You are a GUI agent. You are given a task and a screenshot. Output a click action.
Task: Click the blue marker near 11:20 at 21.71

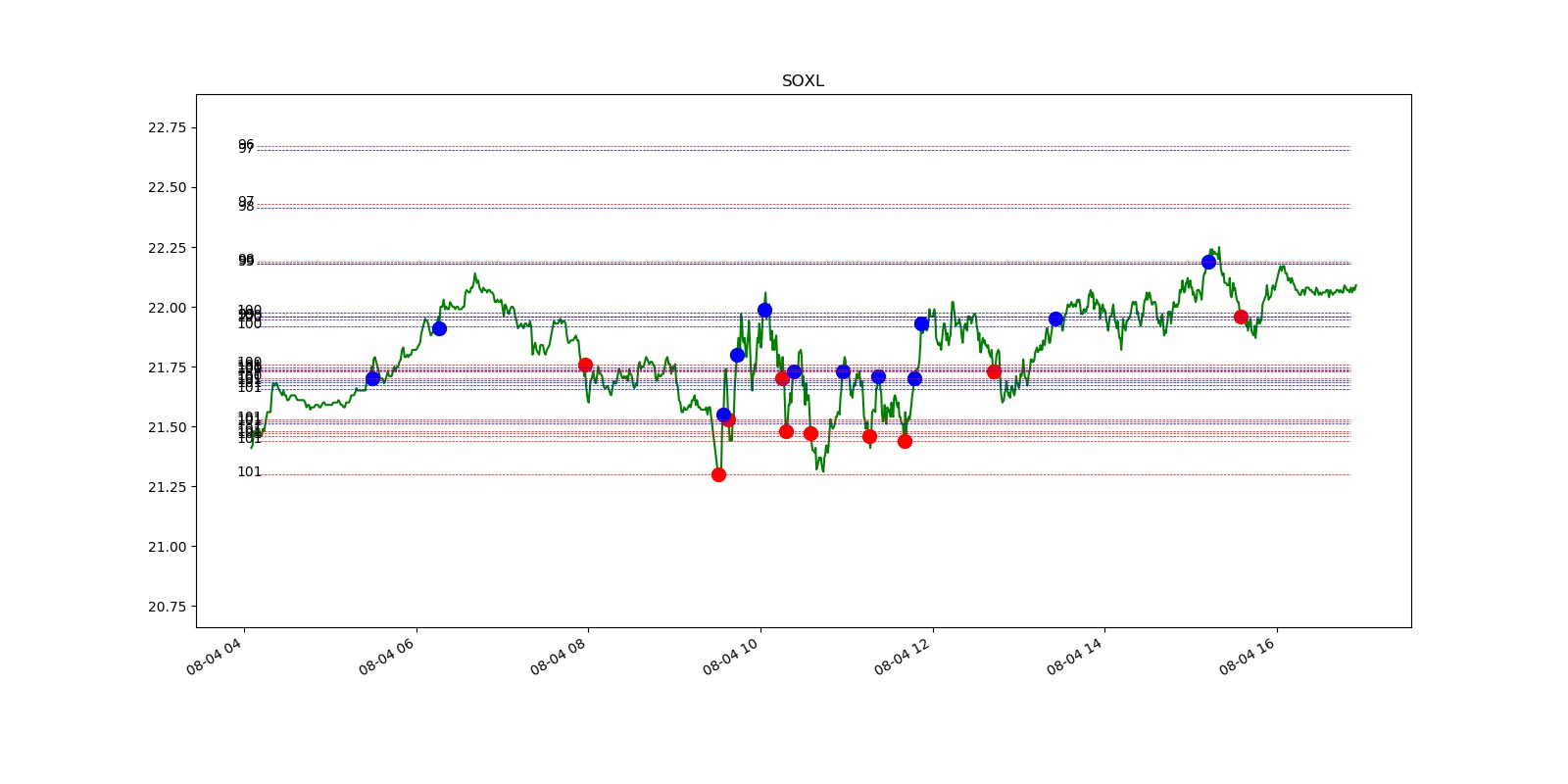pyautogui.click(x=878, y=376)
